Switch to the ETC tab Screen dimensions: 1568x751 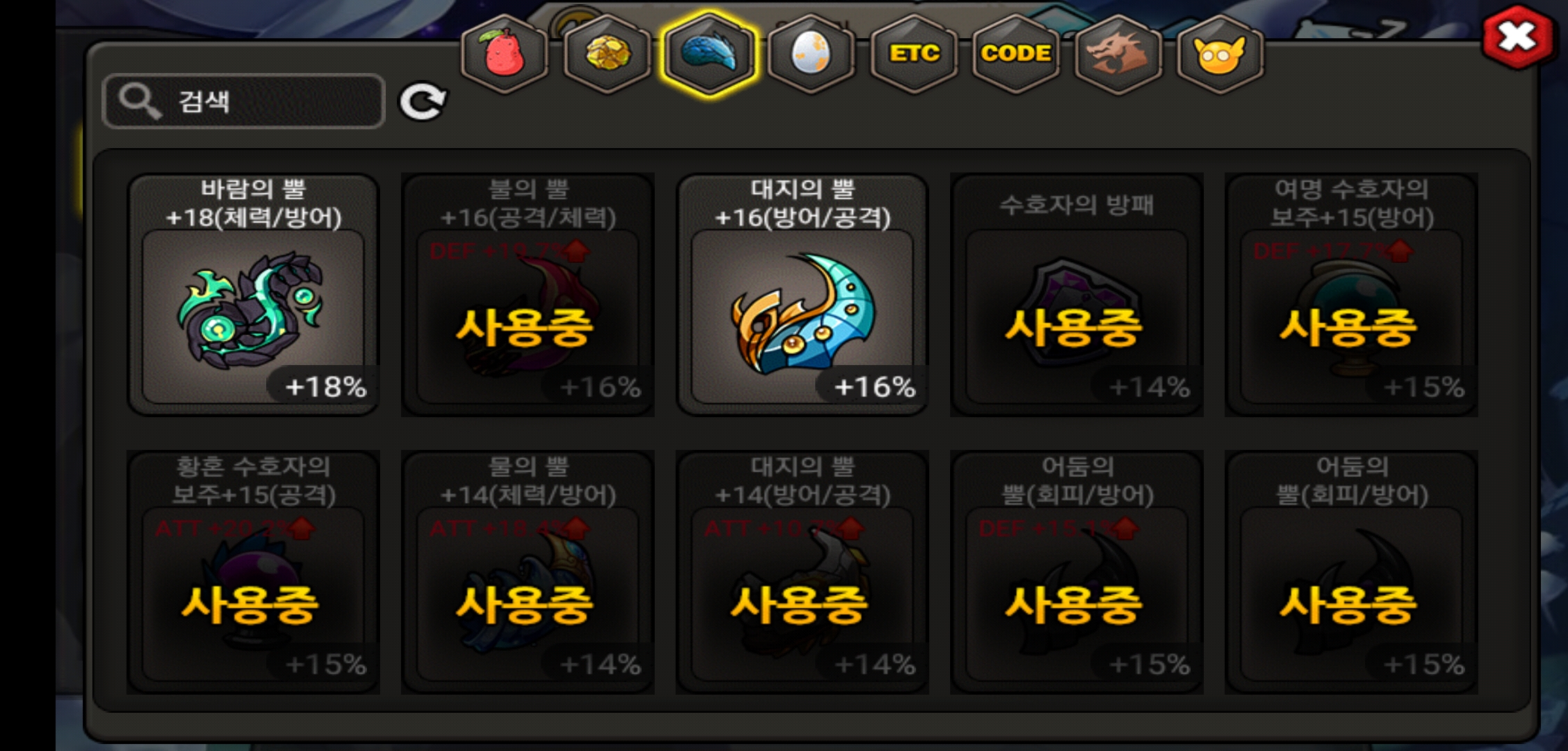tap(914, 54)
